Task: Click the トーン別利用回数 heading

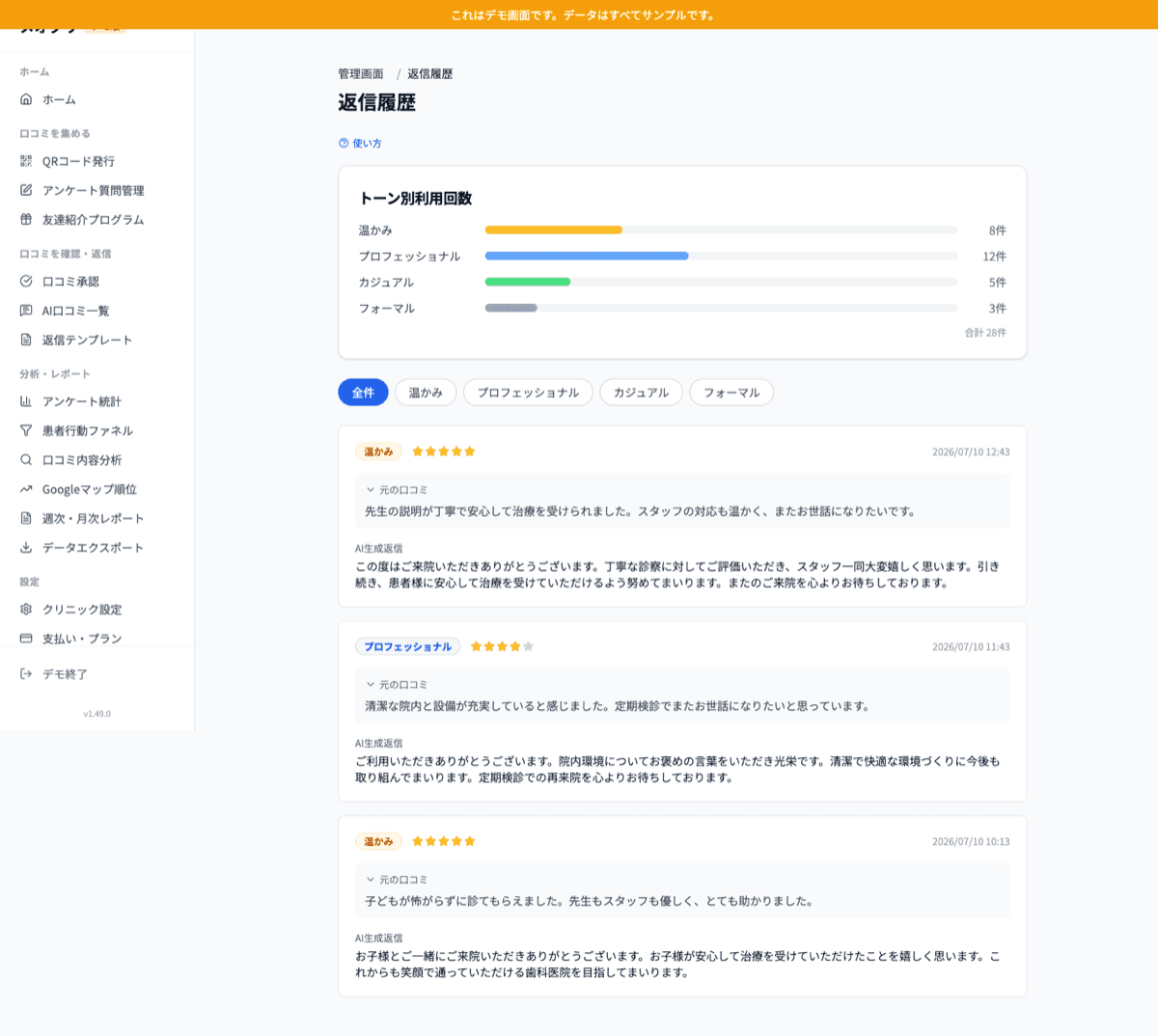Action: [416, 198]
